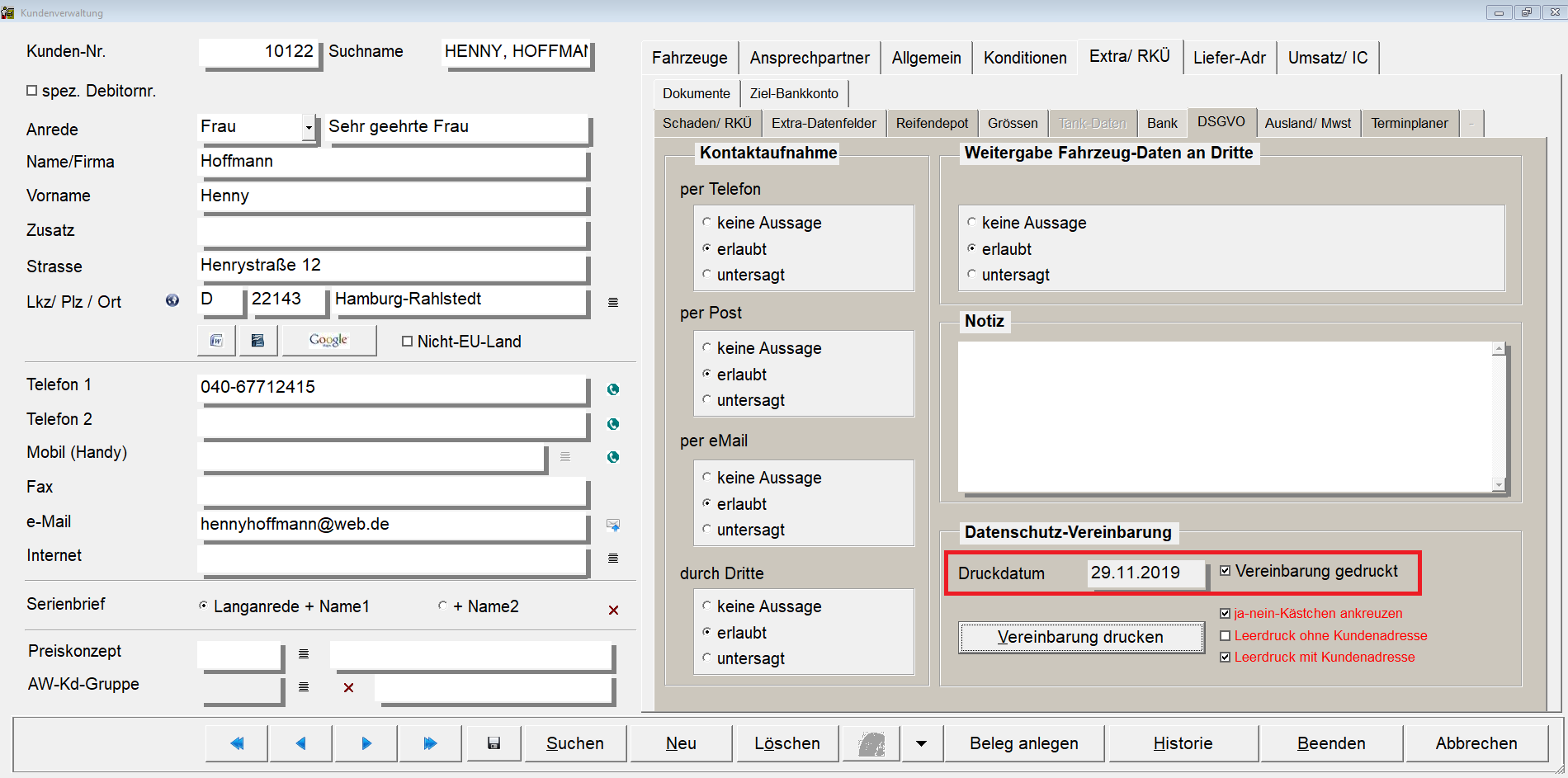The width and height of the screenshot is (1568, 778).
Task: Select Langanrede + Name1 option
Action: tap(204, 606)
